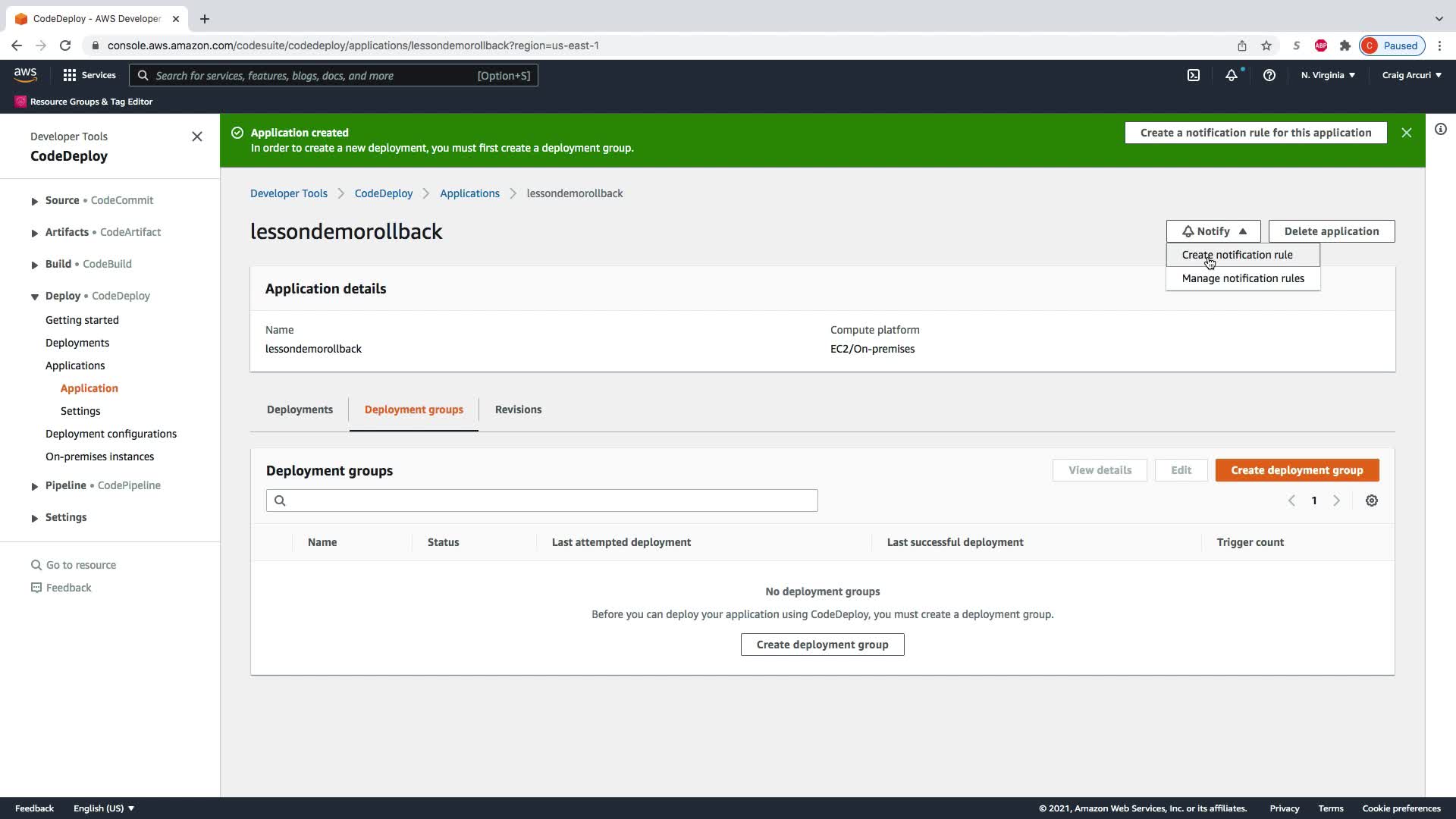This screenshot has width=1456, height=819.
Task: Bookmark this page with star icon
Action: point(1266,45)
